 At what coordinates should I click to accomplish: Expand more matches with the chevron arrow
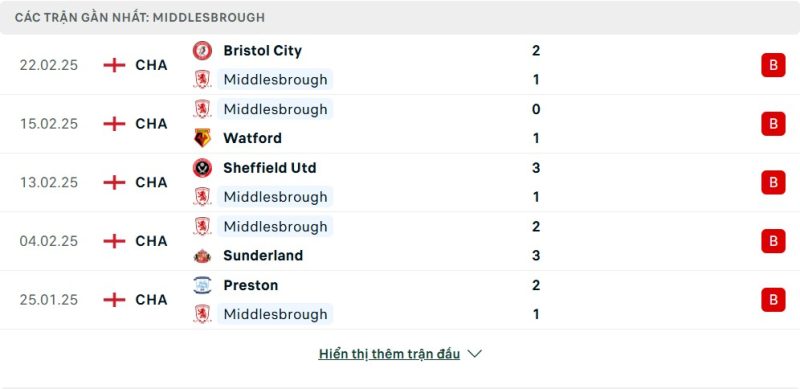point(474,354)
